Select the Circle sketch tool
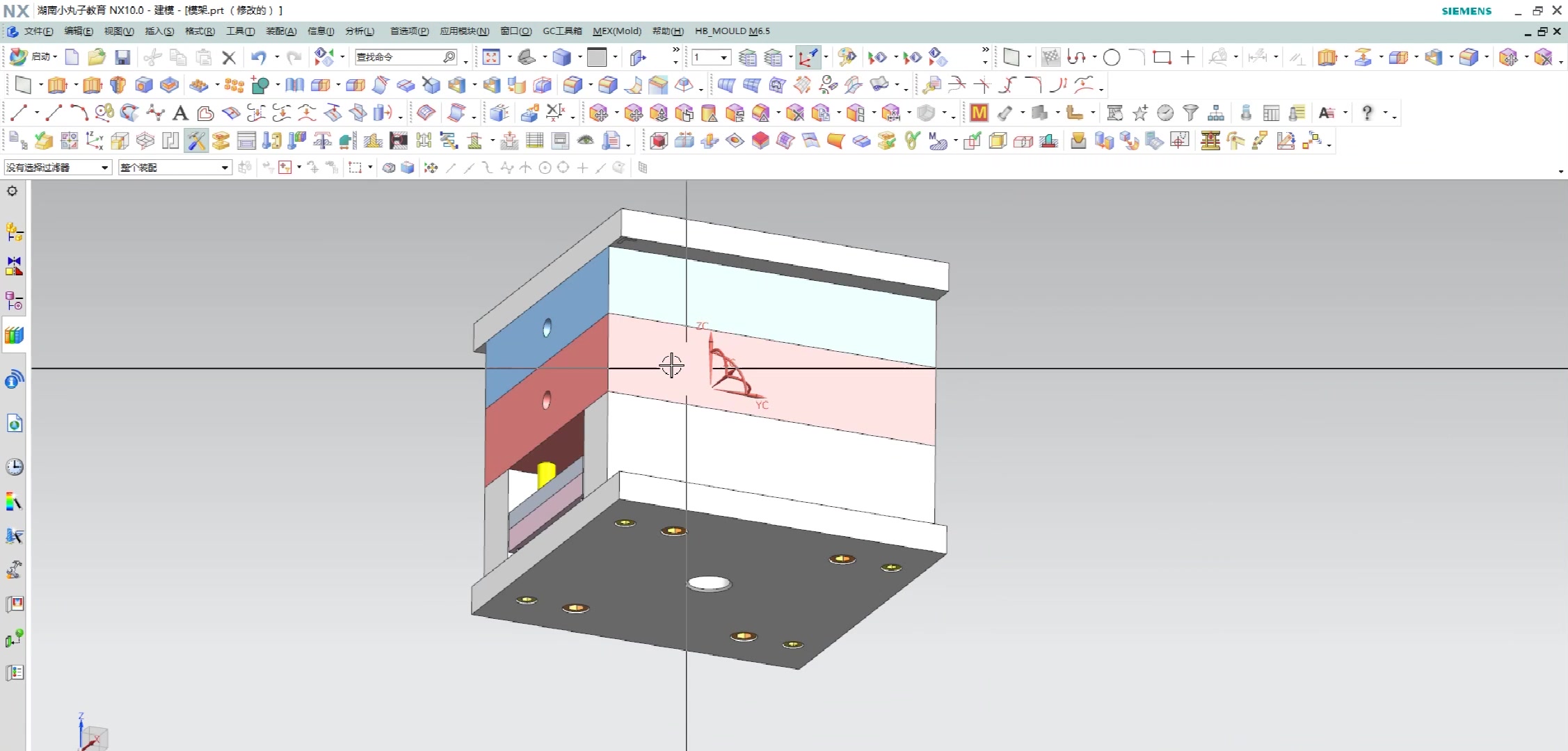The height and width of the screenshot is (751, 1568). [x=1112, y=57]
